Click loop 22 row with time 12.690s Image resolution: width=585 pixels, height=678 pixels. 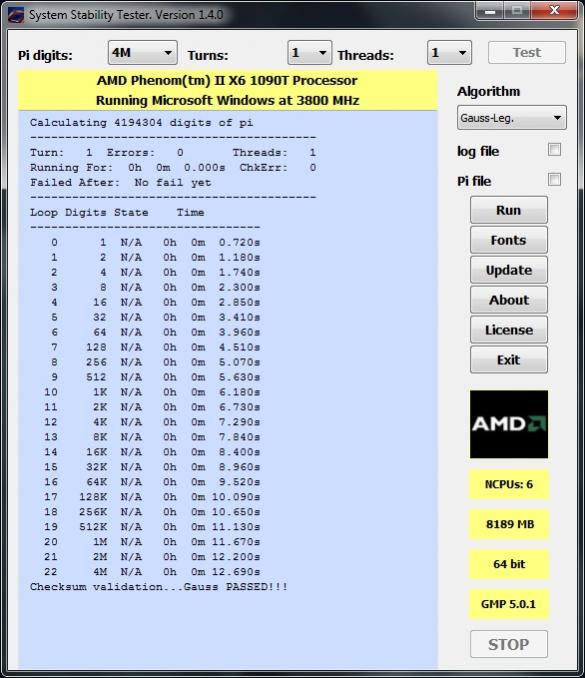click(x=152, y=572)
